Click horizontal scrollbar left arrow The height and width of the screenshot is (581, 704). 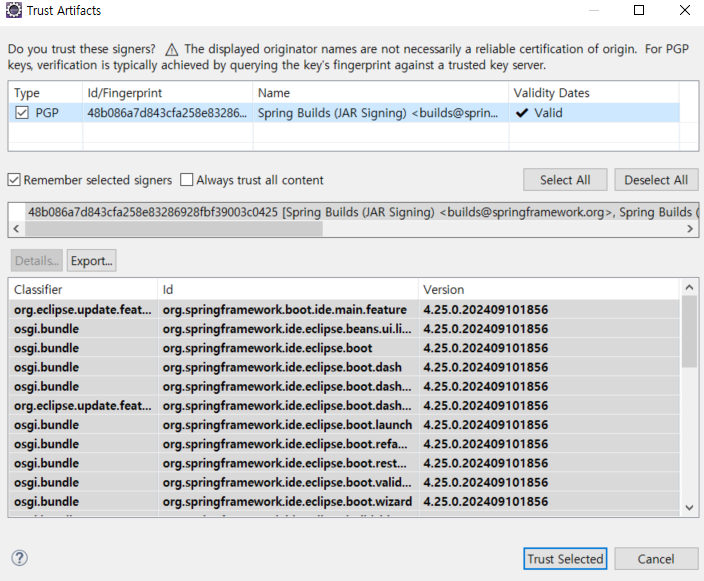(16, 229)
